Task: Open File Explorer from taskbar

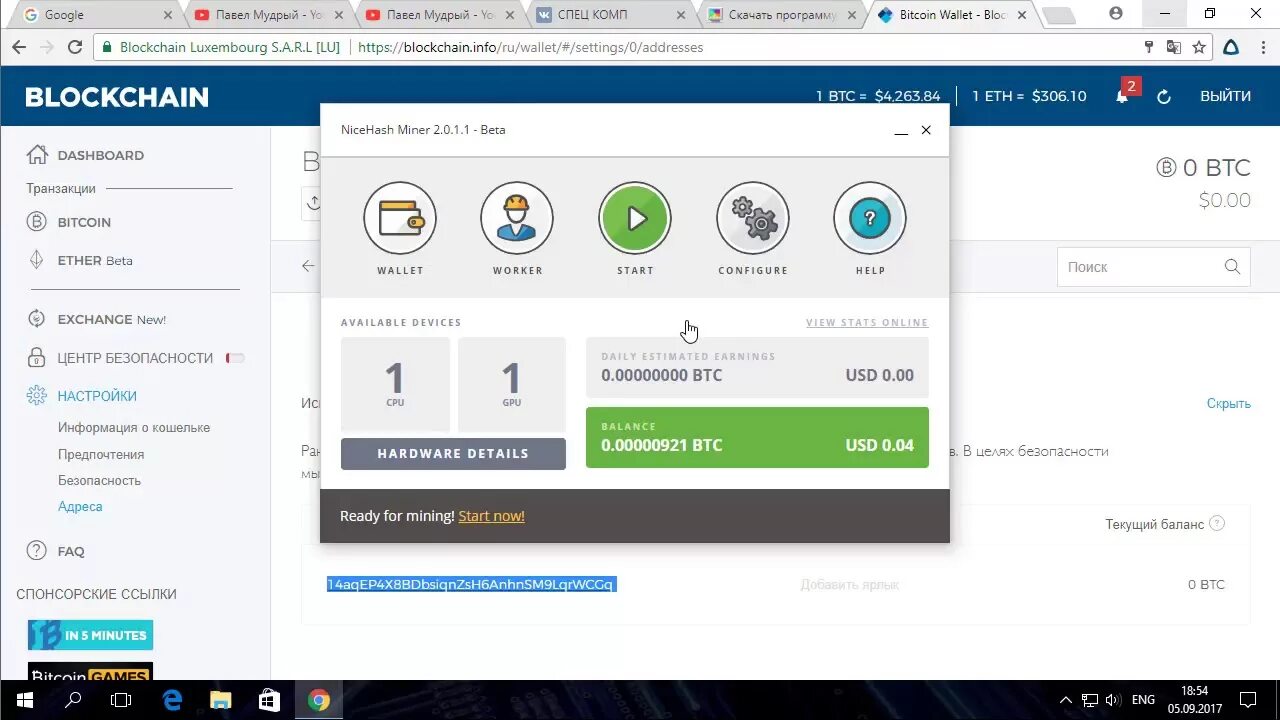Action: [220, 700]
